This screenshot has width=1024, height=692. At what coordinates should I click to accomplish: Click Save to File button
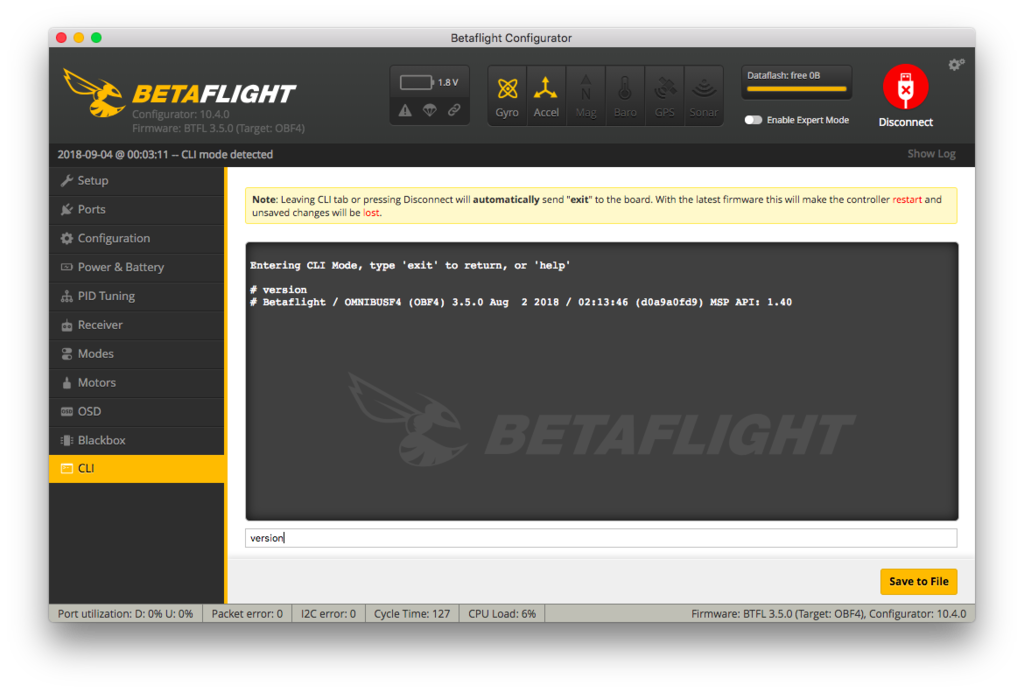(x=918, y=582)
